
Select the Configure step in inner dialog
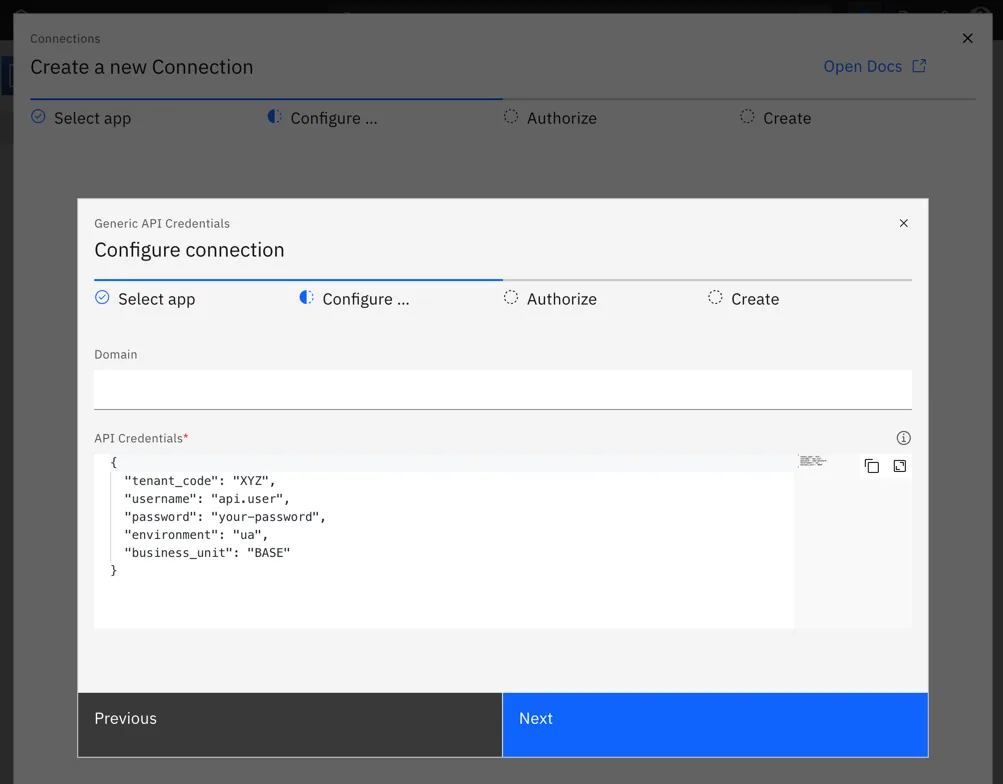pos(354,299)
